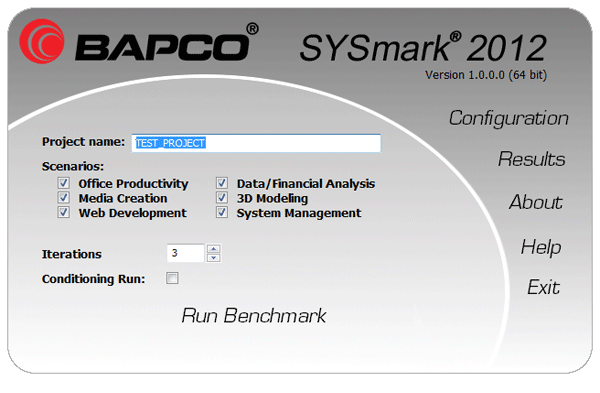Show the About information
Viewport: 600px width, 393px height.
(536, 202)
